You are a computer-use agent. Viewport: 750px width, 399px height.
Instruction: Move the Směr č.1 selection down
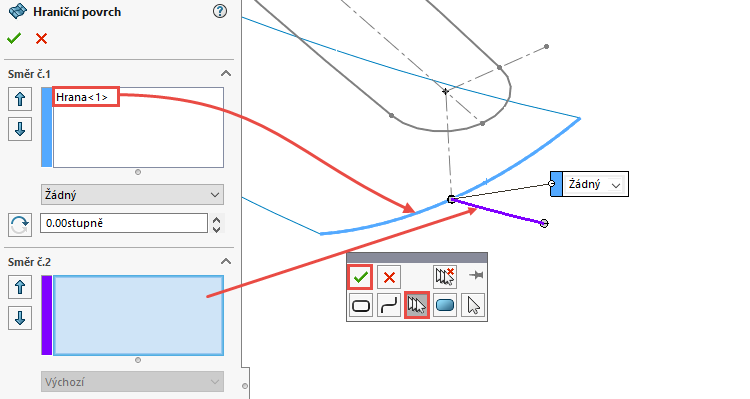tap(20, 129)
